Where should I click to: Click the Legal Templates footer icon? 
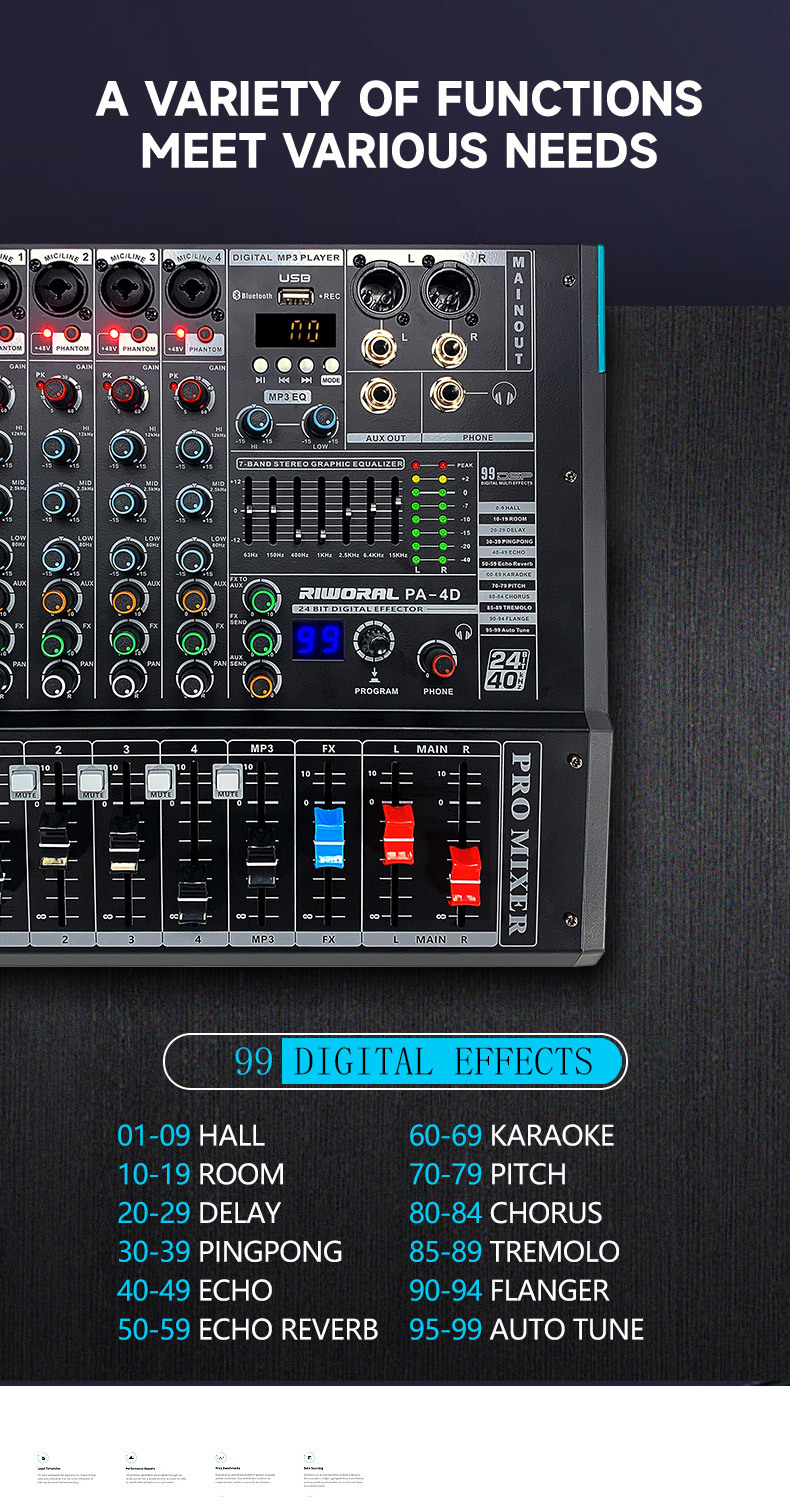(x=42, y=1458)
